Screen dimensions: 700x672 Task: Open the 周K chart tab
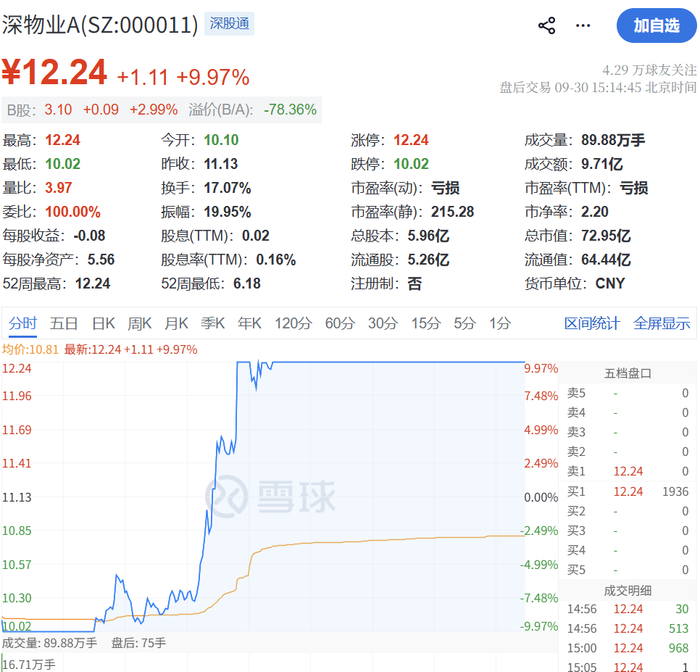tap(139, 323)
